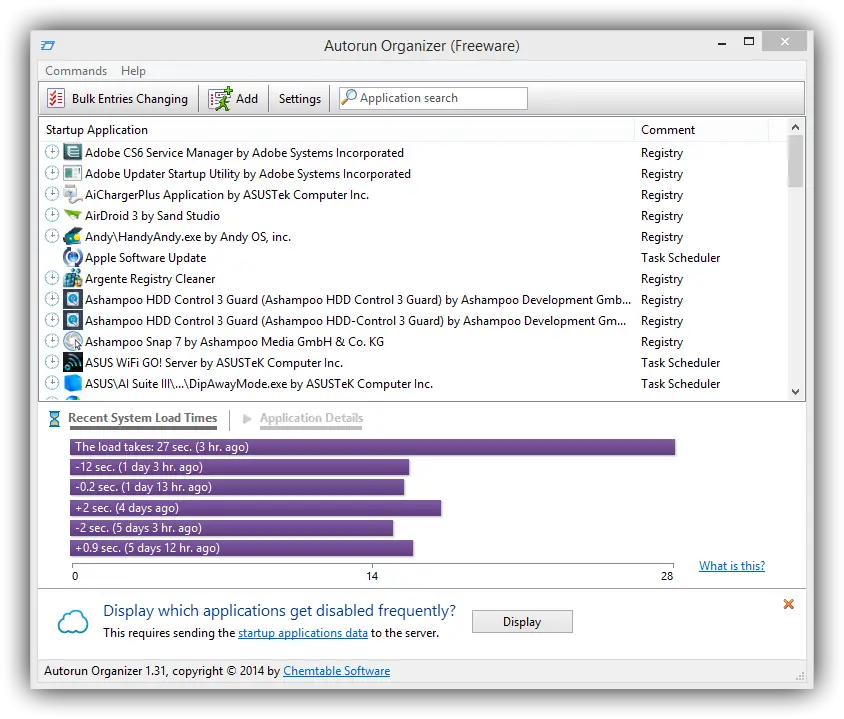Open Settings from the toolbar
This screenshot has height=719, width=844.
pyautogui.click(x=300, y=99)
